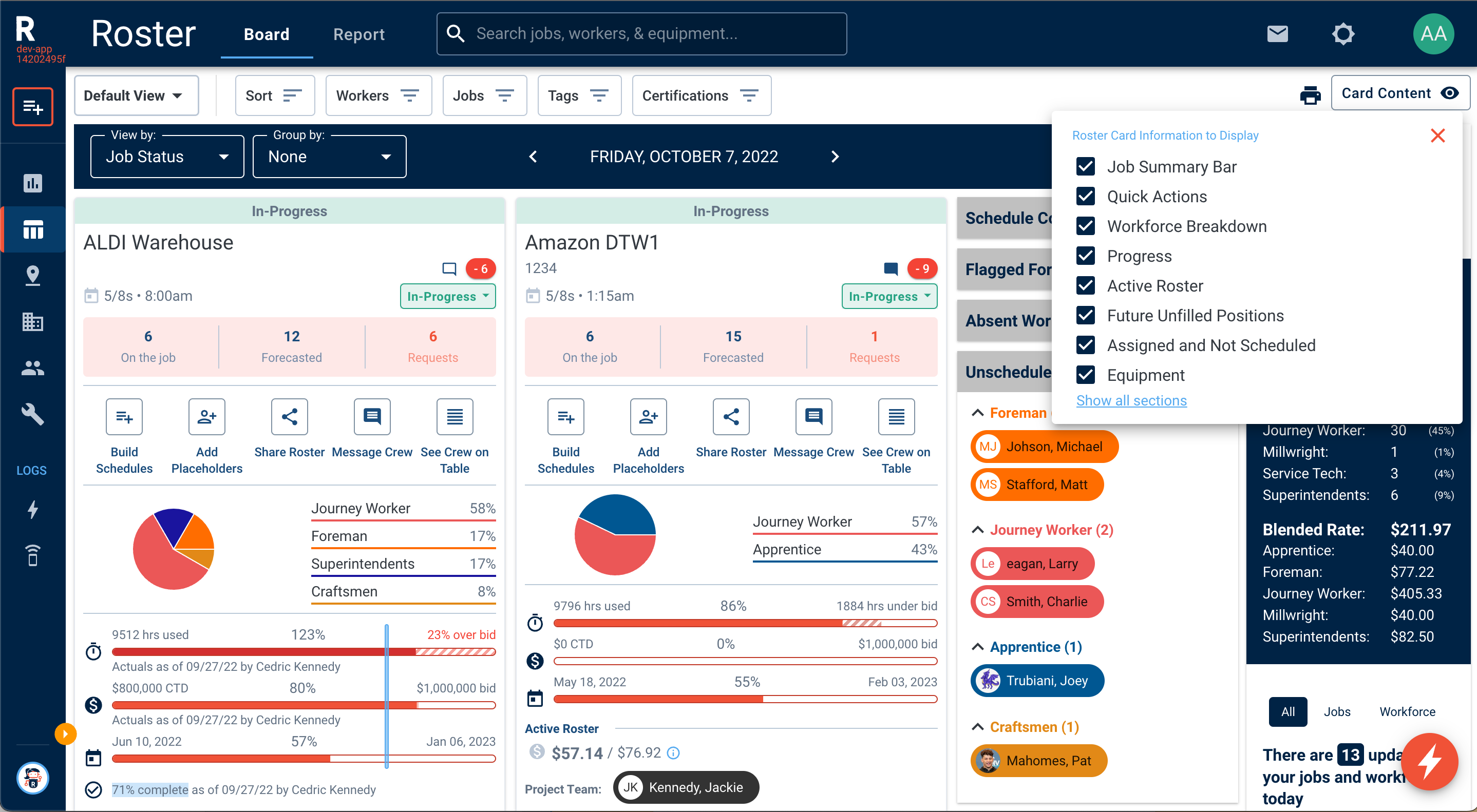Uncheck Quick Actions checkbox

[x=1085, y=197]
